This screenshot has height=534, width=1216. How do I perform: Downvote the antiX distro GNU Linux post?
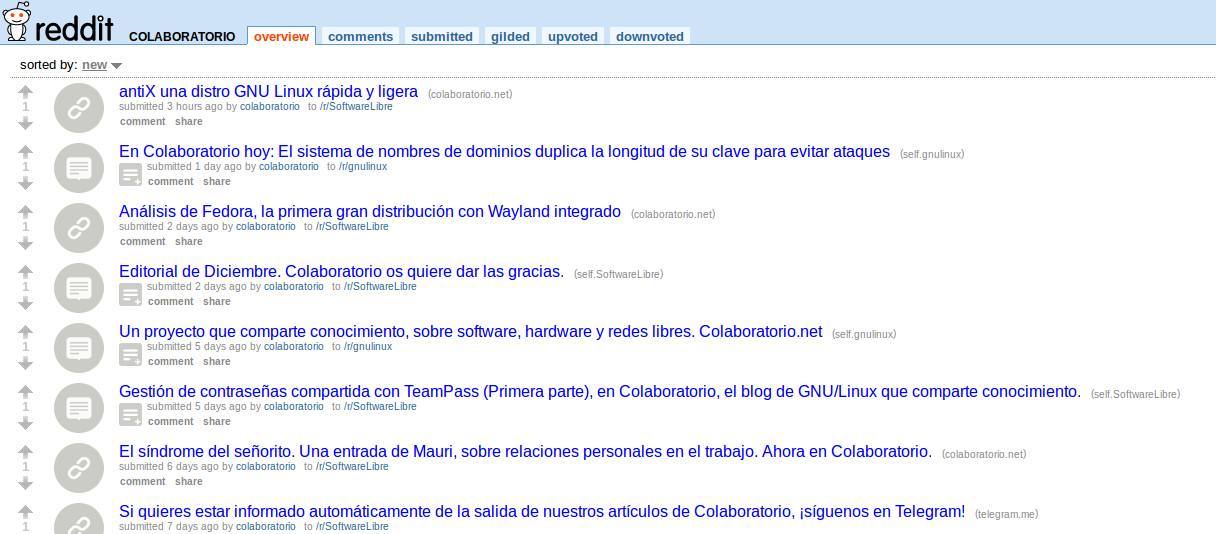[x=26, y=123]
